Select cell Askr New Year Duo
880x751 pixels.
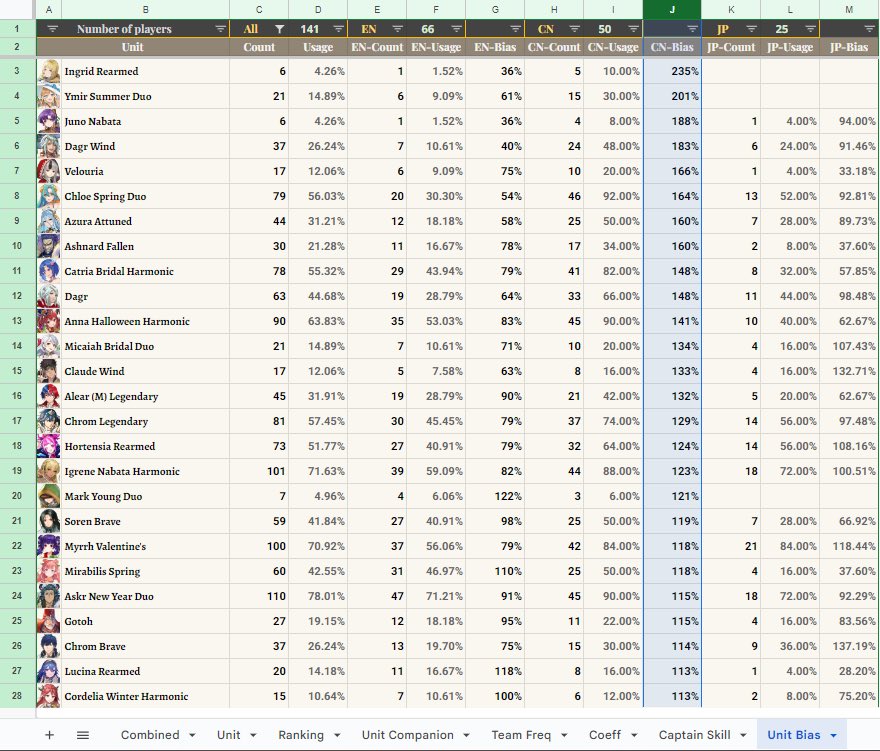[x=145, y=596]
